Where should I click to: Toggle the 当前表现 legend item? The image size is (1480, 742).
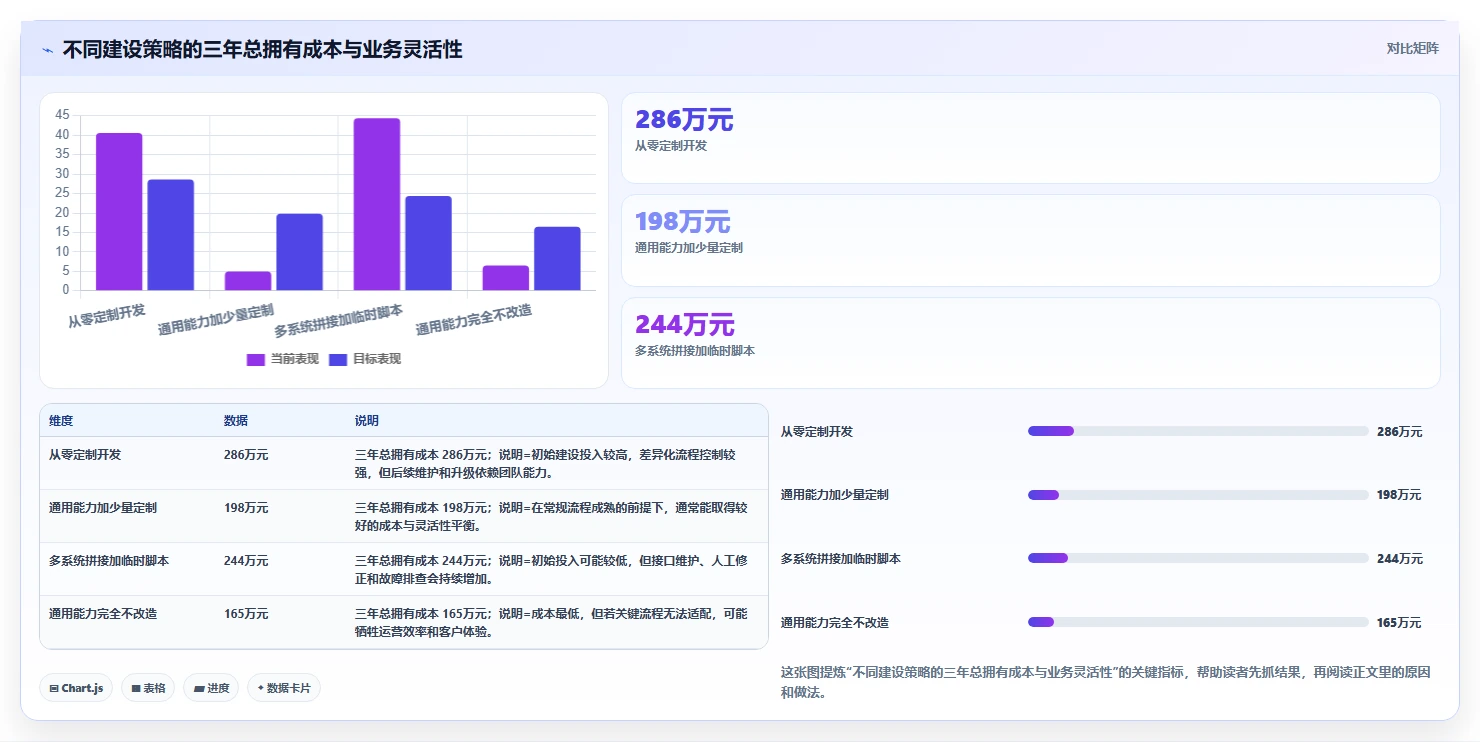[x=283, y=359]
